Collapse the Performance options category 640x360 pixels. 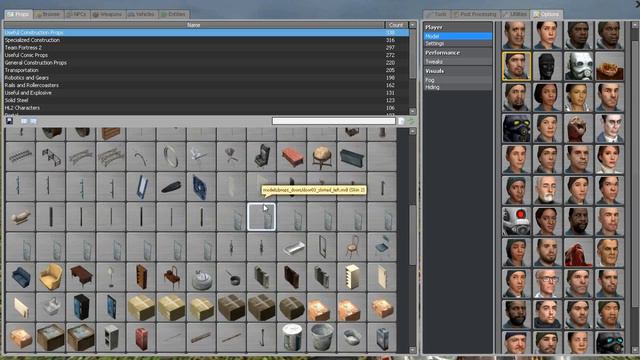458,53
